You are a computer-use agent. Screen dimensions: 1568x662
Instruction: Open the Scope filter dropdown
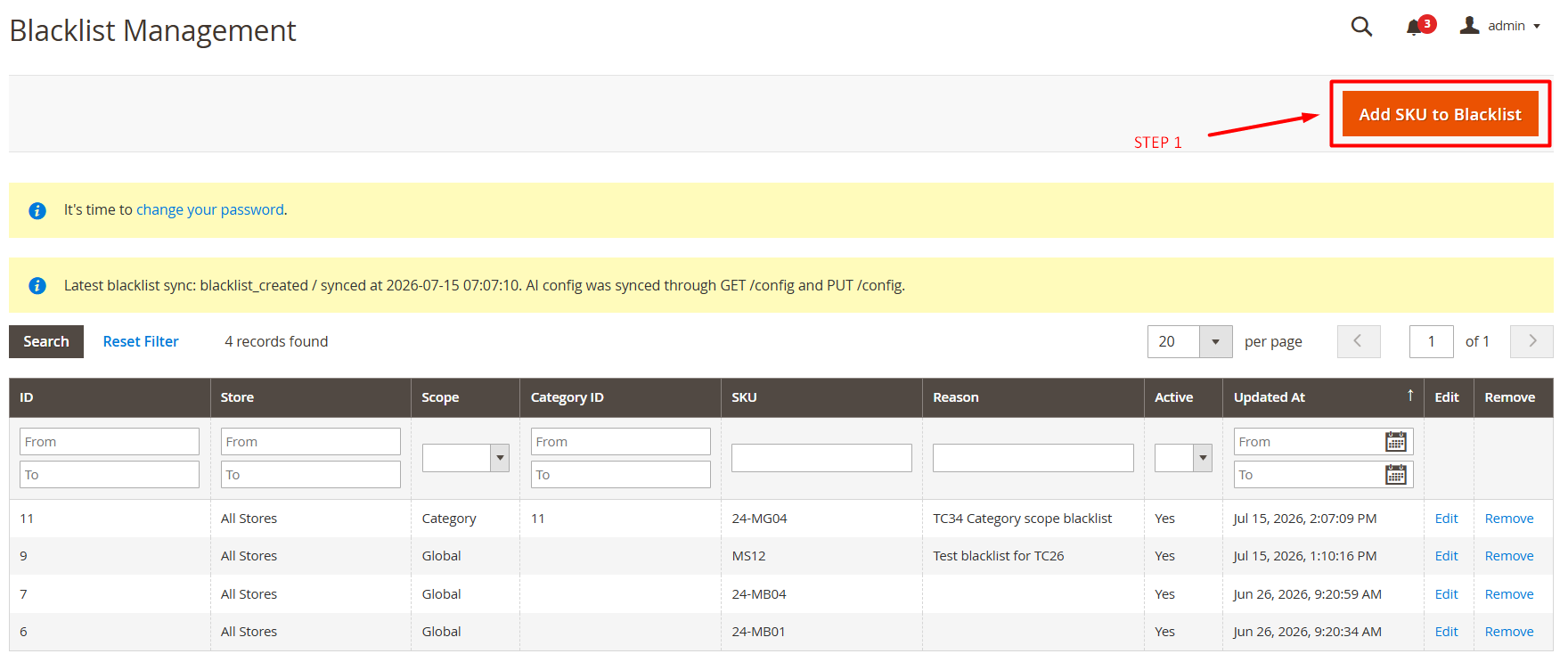click(466, 458)
